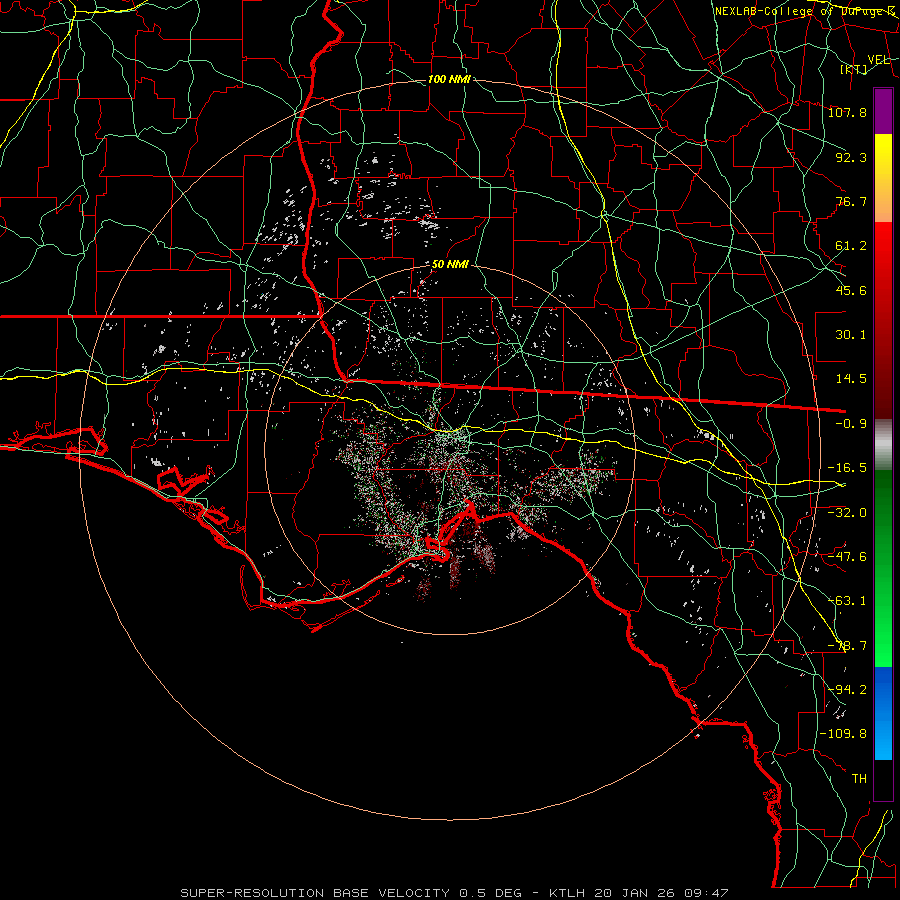900x900 pixels.
Task: Select the -94.2 legend value
Action: [x=847, y=690]
